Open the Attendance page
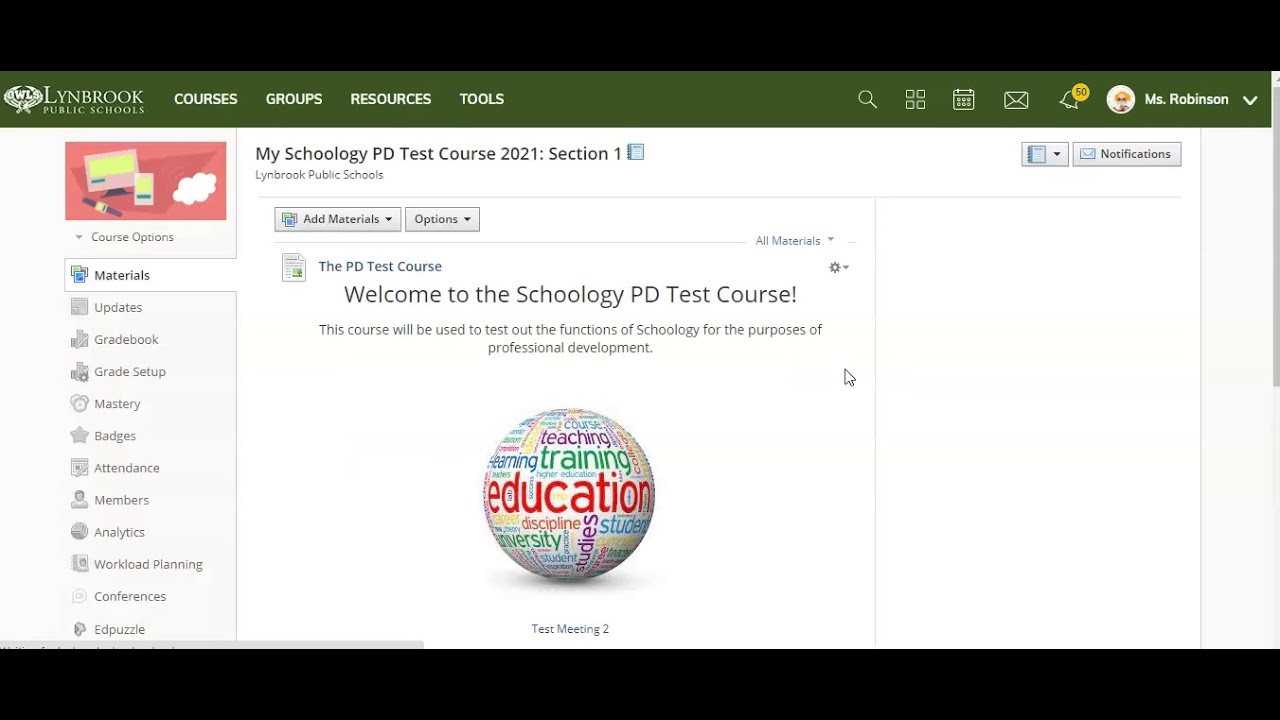The image size is (1280, 720). coord(127,467)
